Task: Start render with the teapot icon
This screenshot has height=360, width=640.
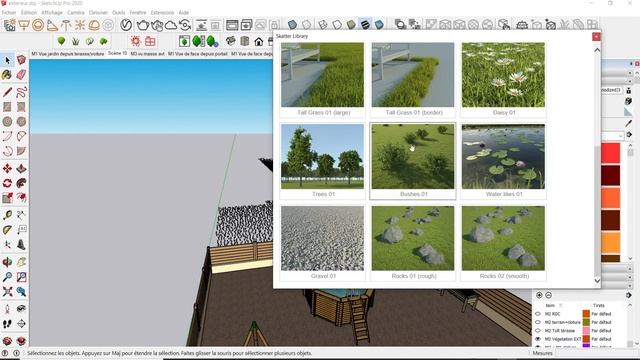Action: tap(142, 25)
